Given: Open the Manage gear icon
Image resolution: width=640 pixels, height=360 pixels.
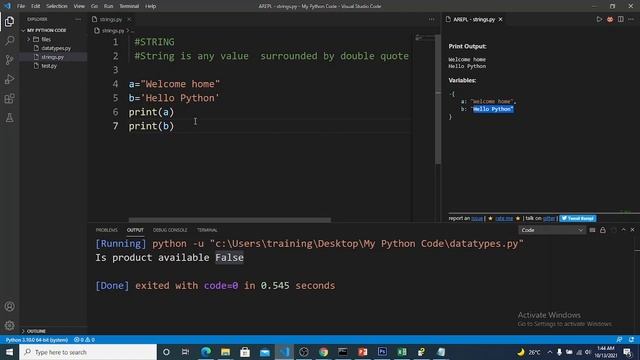Looking at the screenshot, I should (9, 325).
